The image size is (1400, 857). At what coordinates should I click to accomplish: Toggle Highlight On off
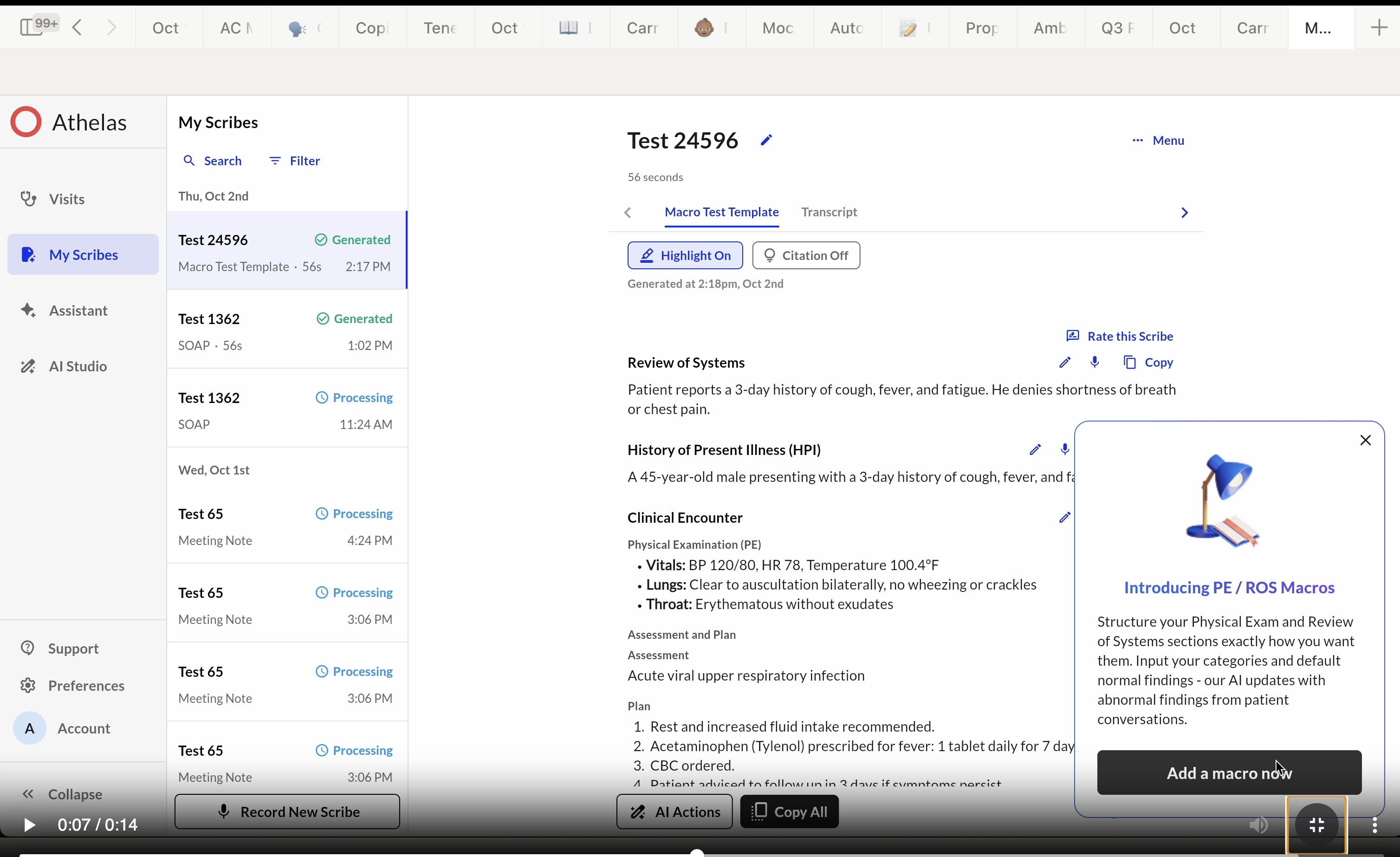(x=685, y=255)
